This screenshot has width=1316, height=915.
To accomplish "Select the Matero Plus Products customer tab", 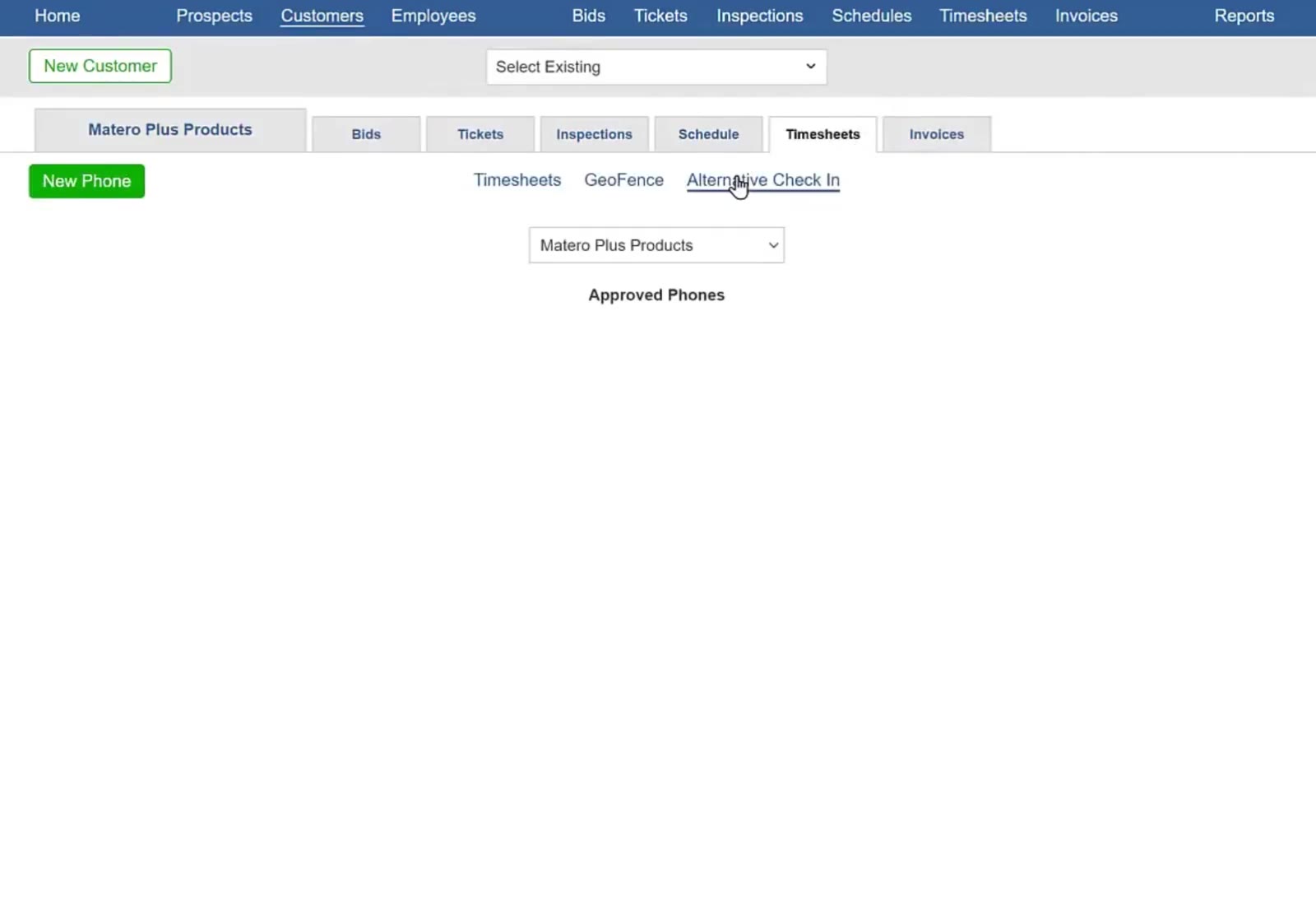I will tap(170, 130).
